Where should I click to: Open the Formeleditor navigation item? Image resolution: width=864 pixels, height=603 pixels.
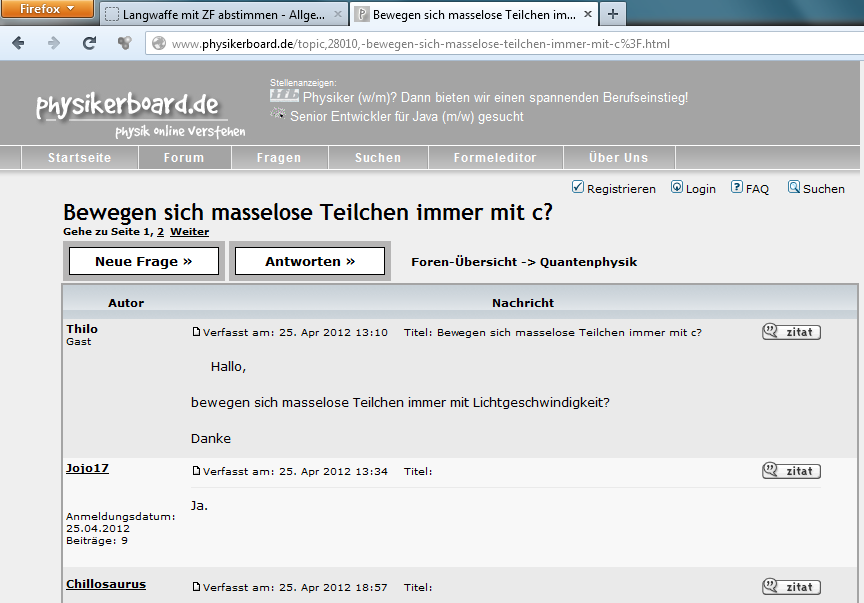(x=494, y=158)
